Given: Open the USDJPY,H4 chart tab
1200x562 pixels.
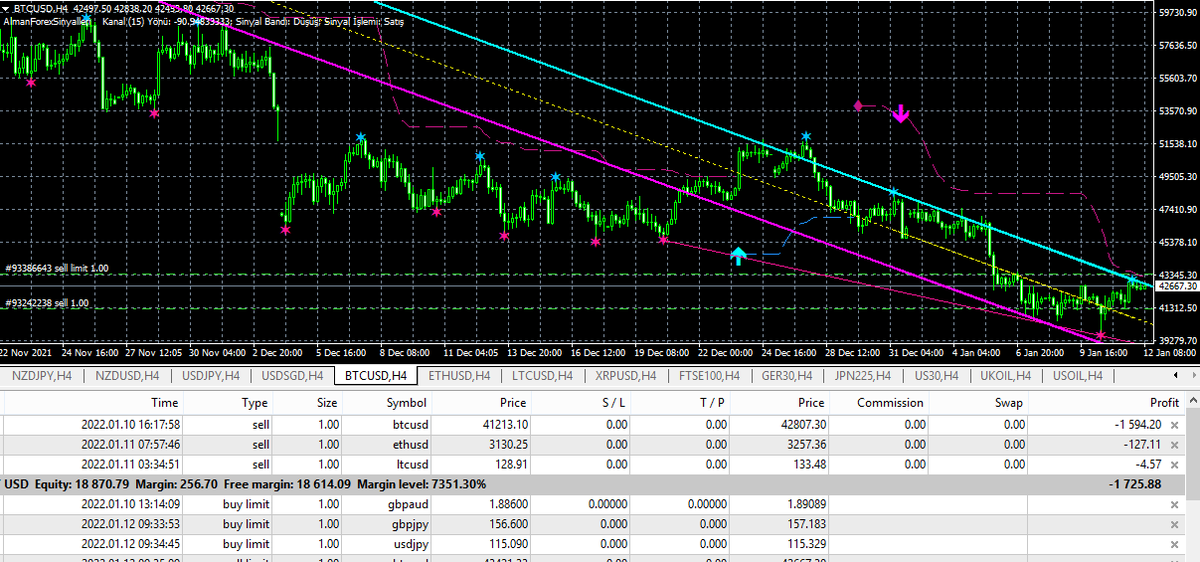Looking at the screenshot, I should (209, 376).
